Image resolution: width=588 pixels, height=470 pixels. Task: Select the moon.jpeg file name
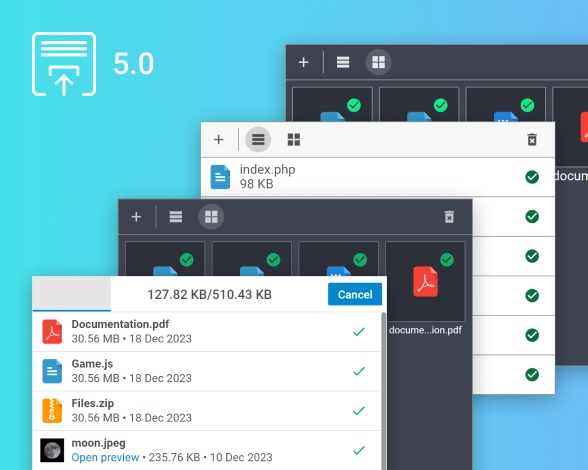click(x=99, y=443)
